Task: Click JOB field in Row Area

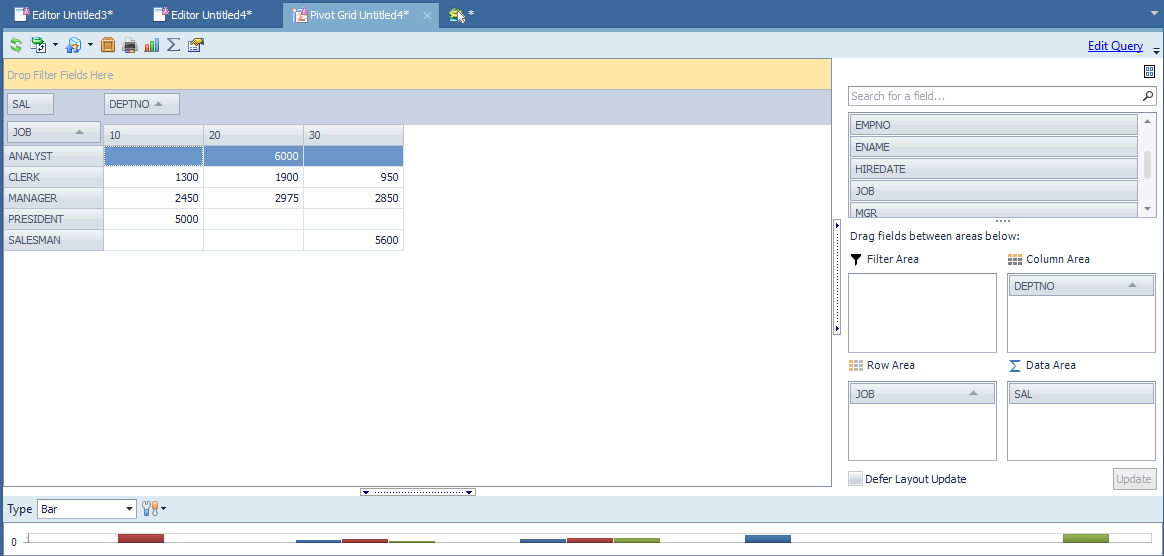Action: (922, 394)
